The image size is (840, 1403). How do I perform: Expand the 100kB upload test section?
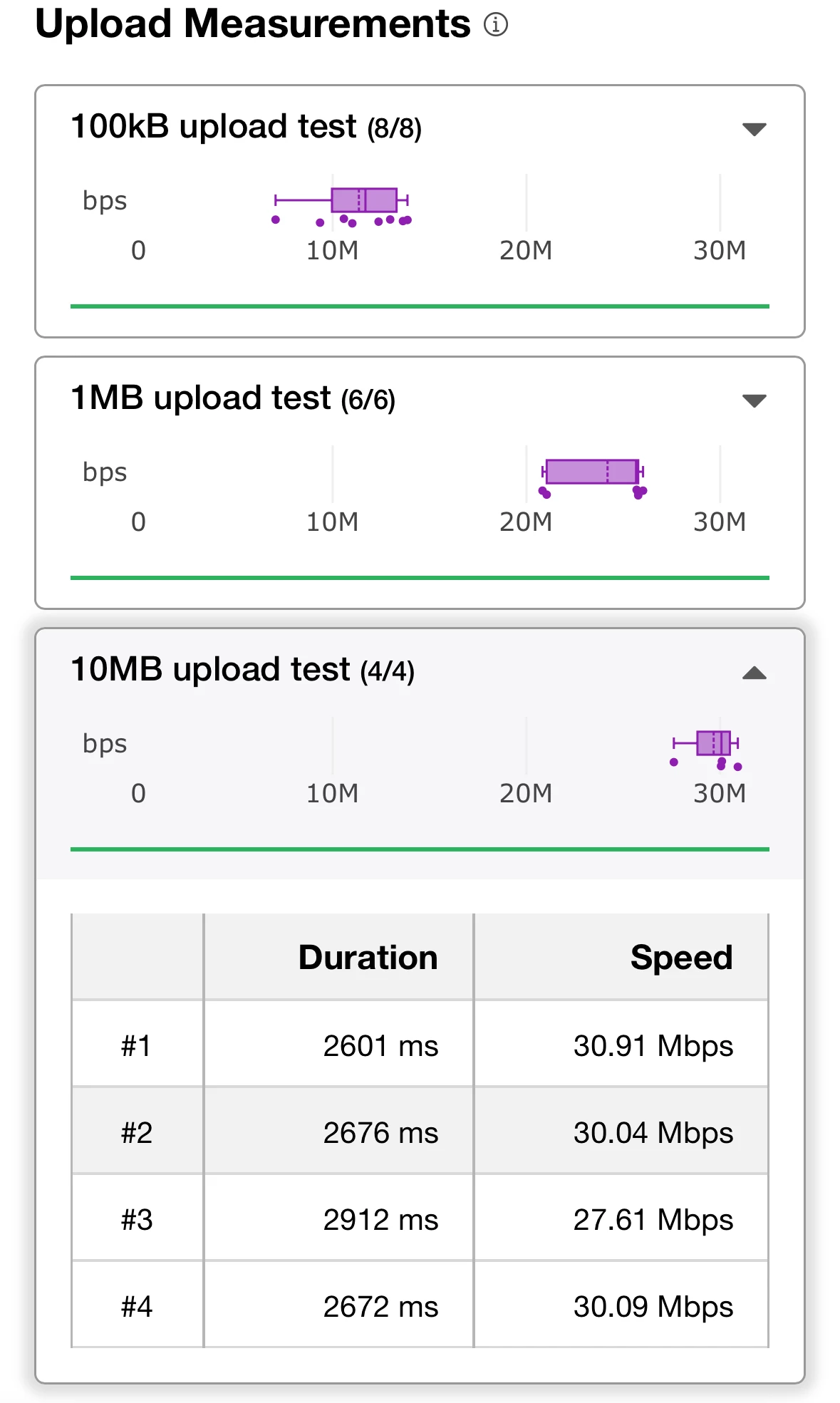coord(754,129)
